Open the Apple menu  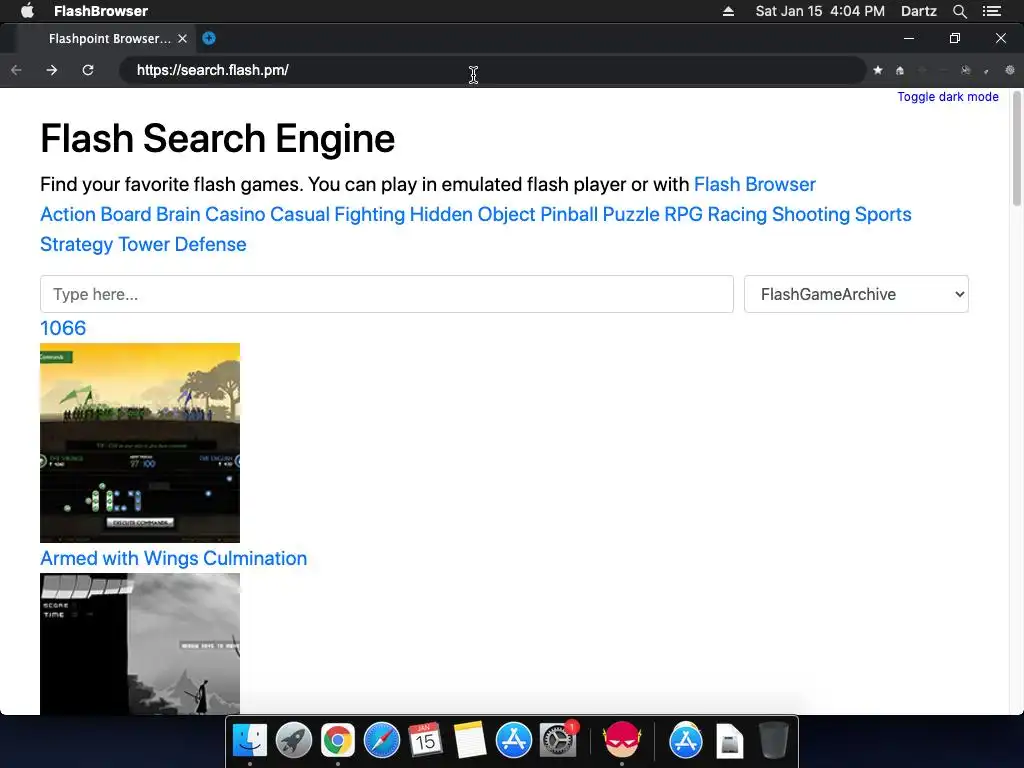(x=27, y=11)
